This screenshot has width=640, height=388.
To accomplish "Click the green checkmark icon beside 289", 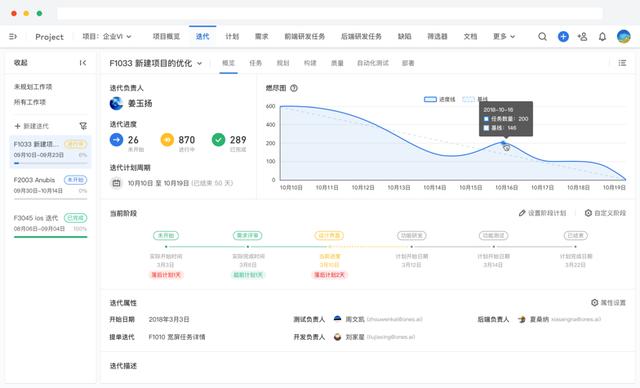I will tap(218, 140).
